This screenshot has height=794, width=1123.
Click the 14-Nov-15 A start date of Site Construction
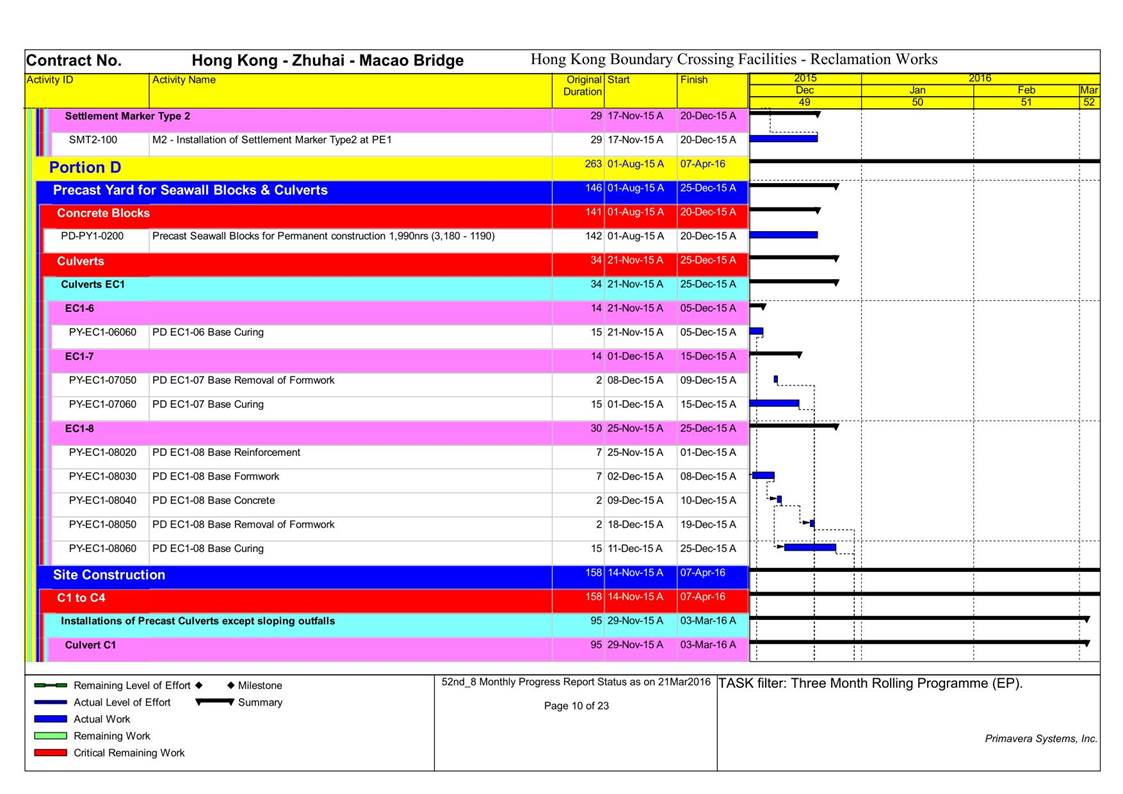(635, 573)
